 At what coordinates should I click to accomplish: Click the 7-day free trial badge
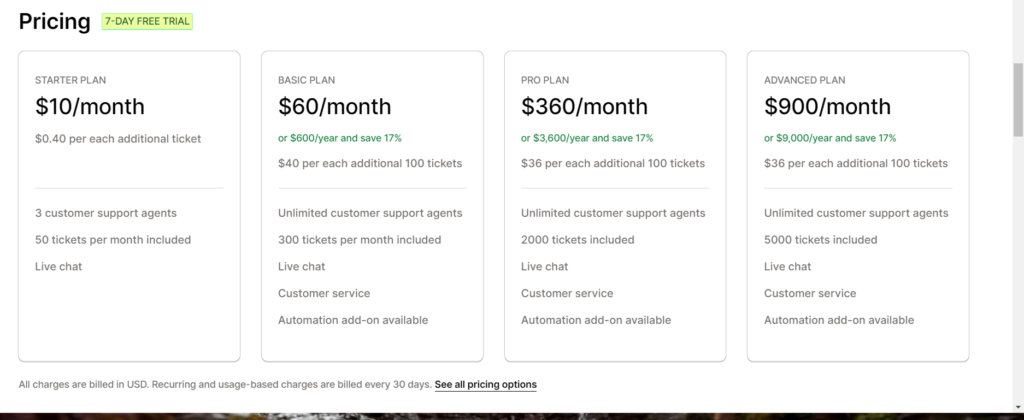point(147,22)
